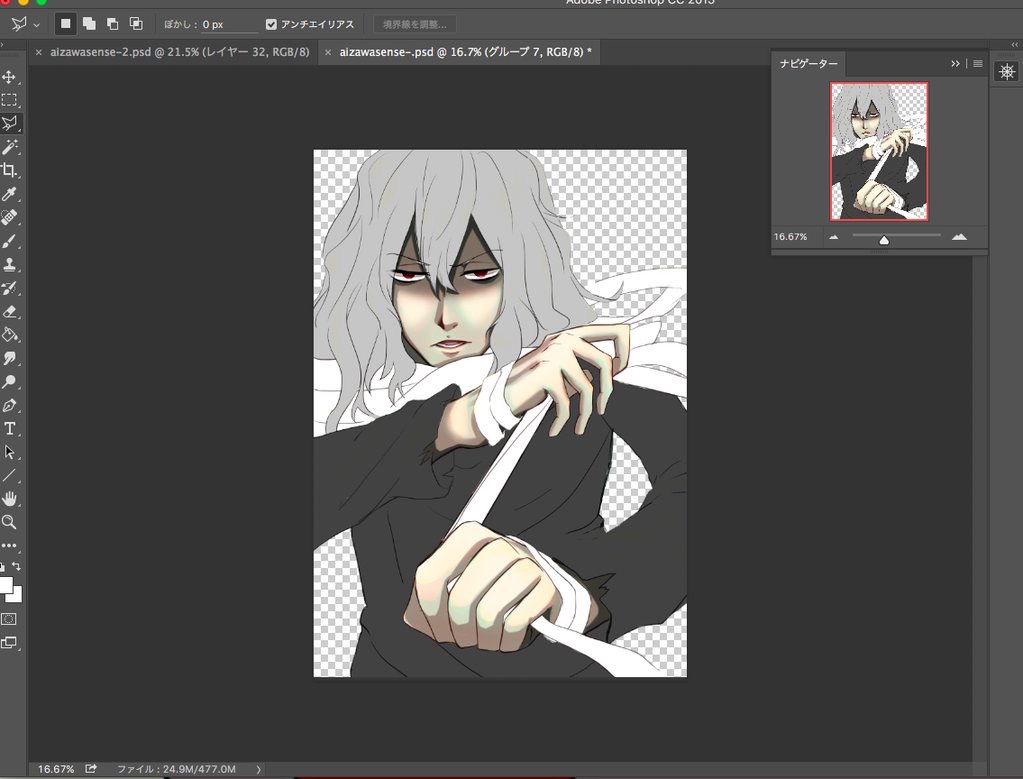Open the Navigator panel options menu
Viewport: 1023px width, 779px height.
pos(978,64)
